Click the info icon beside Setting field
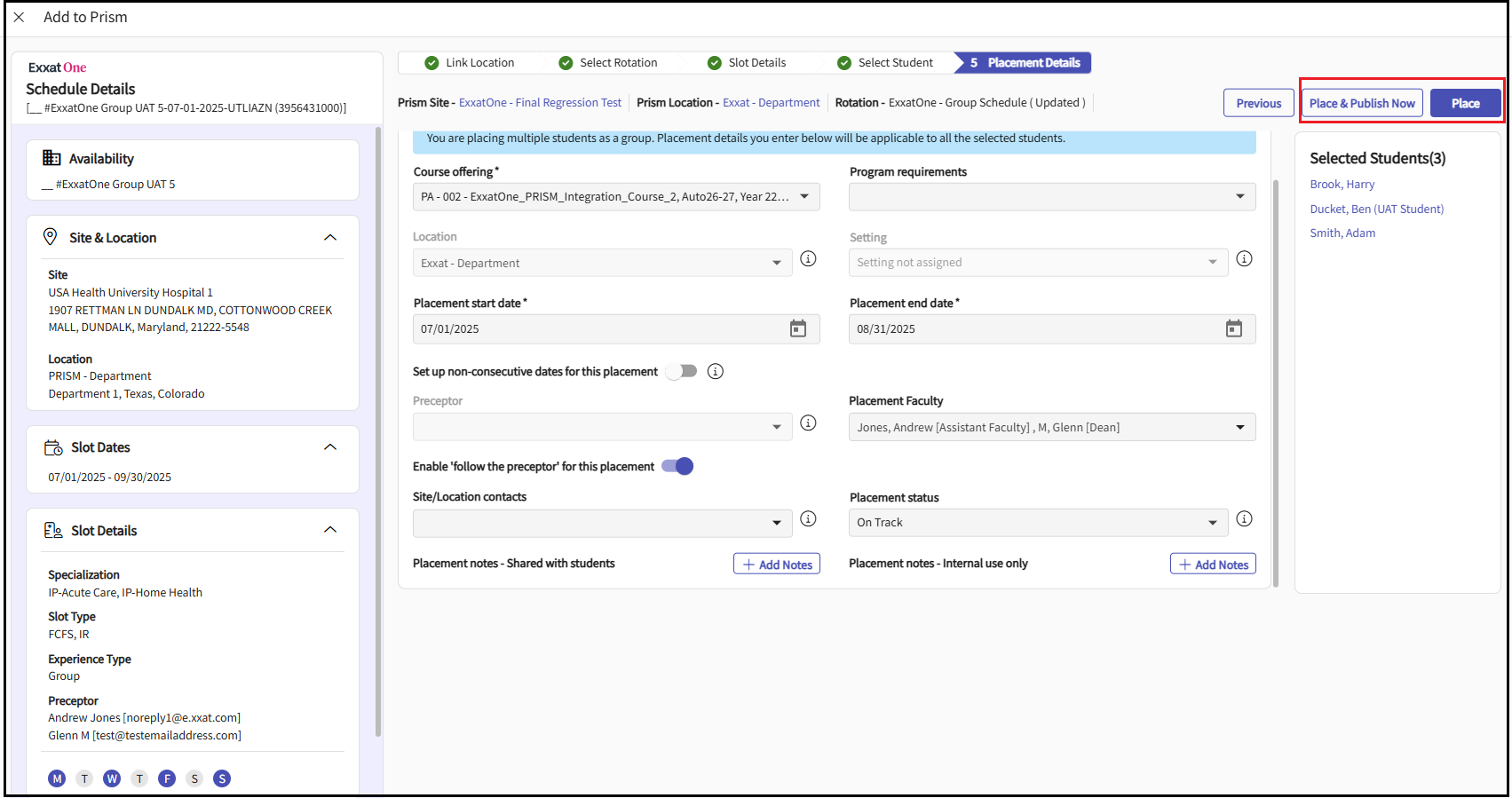Image resolution: width=1512 pixels, height=798 pixels. point(1244,259)
